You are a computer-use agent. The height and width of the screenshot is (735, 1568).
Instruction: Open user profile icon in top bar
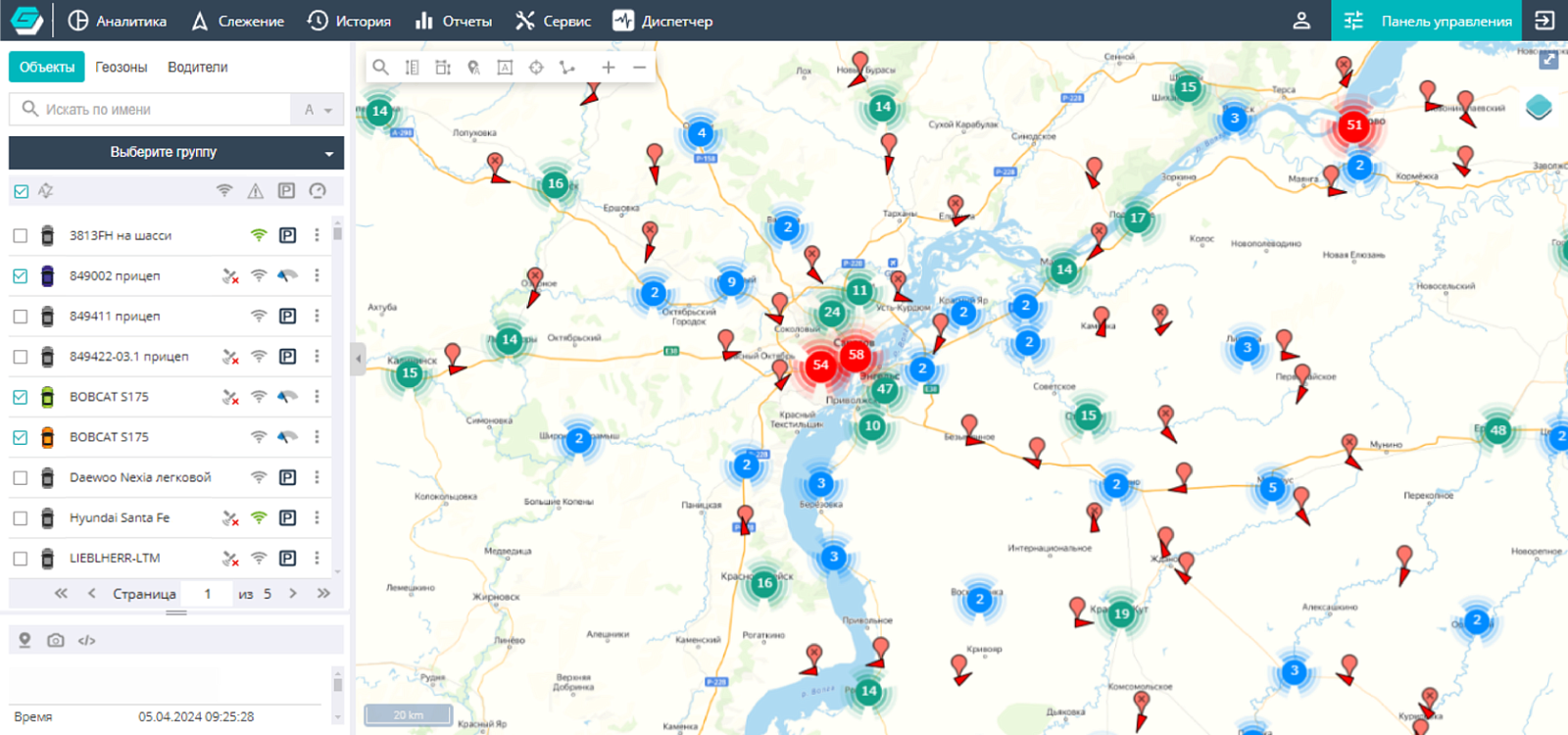click(1301, 21)
